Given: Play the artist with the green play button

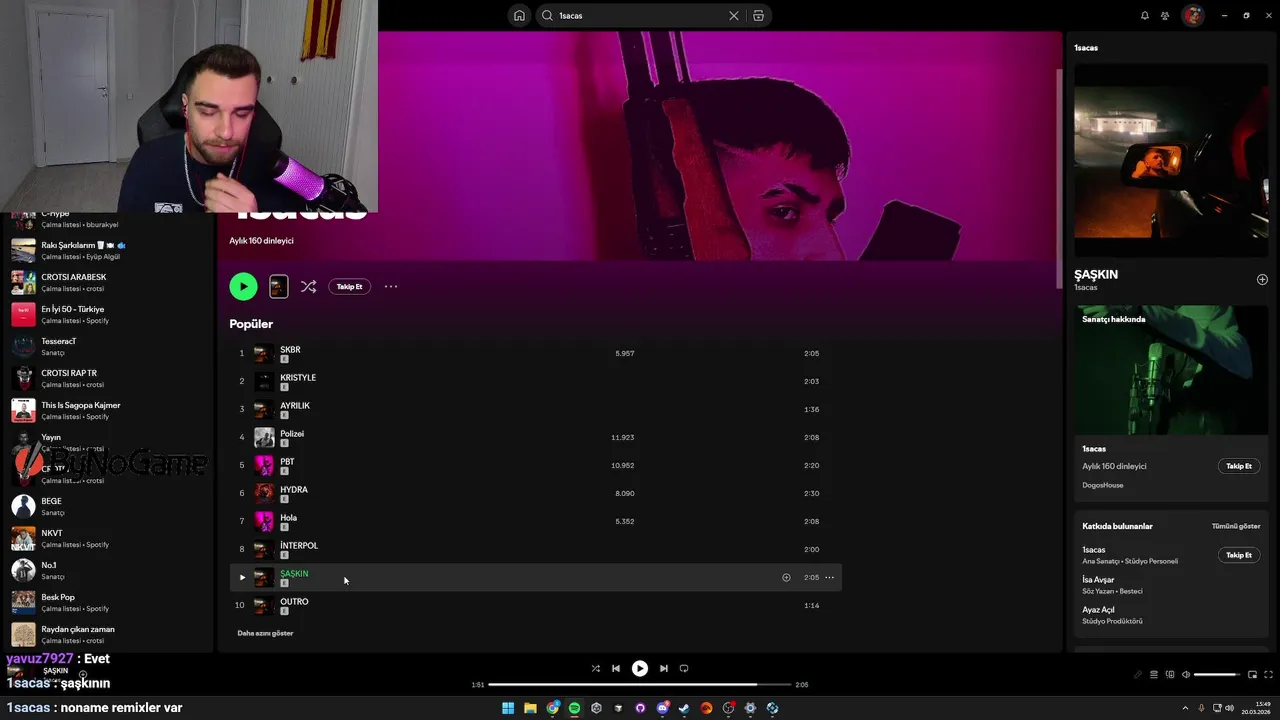Looking at the screenshot, I should (x=243, y=286).
